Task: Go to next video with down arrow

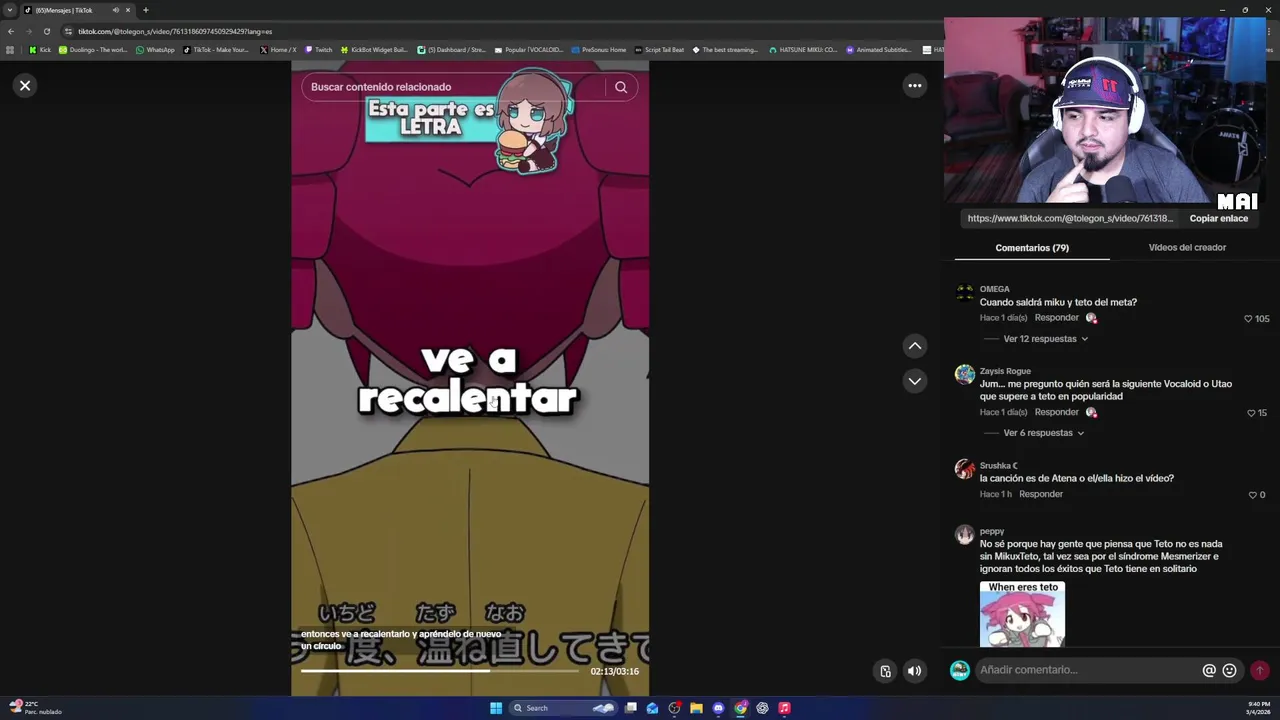Action: point(914,381)
